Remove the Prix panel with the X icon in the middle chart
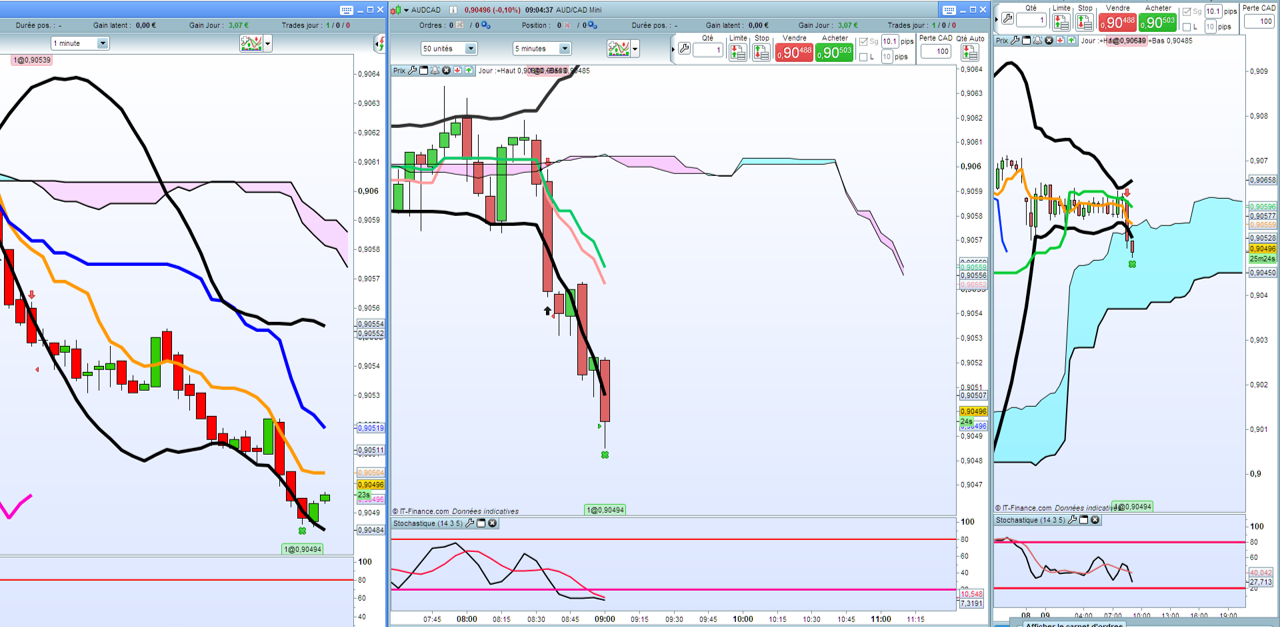 coord(446,71)
